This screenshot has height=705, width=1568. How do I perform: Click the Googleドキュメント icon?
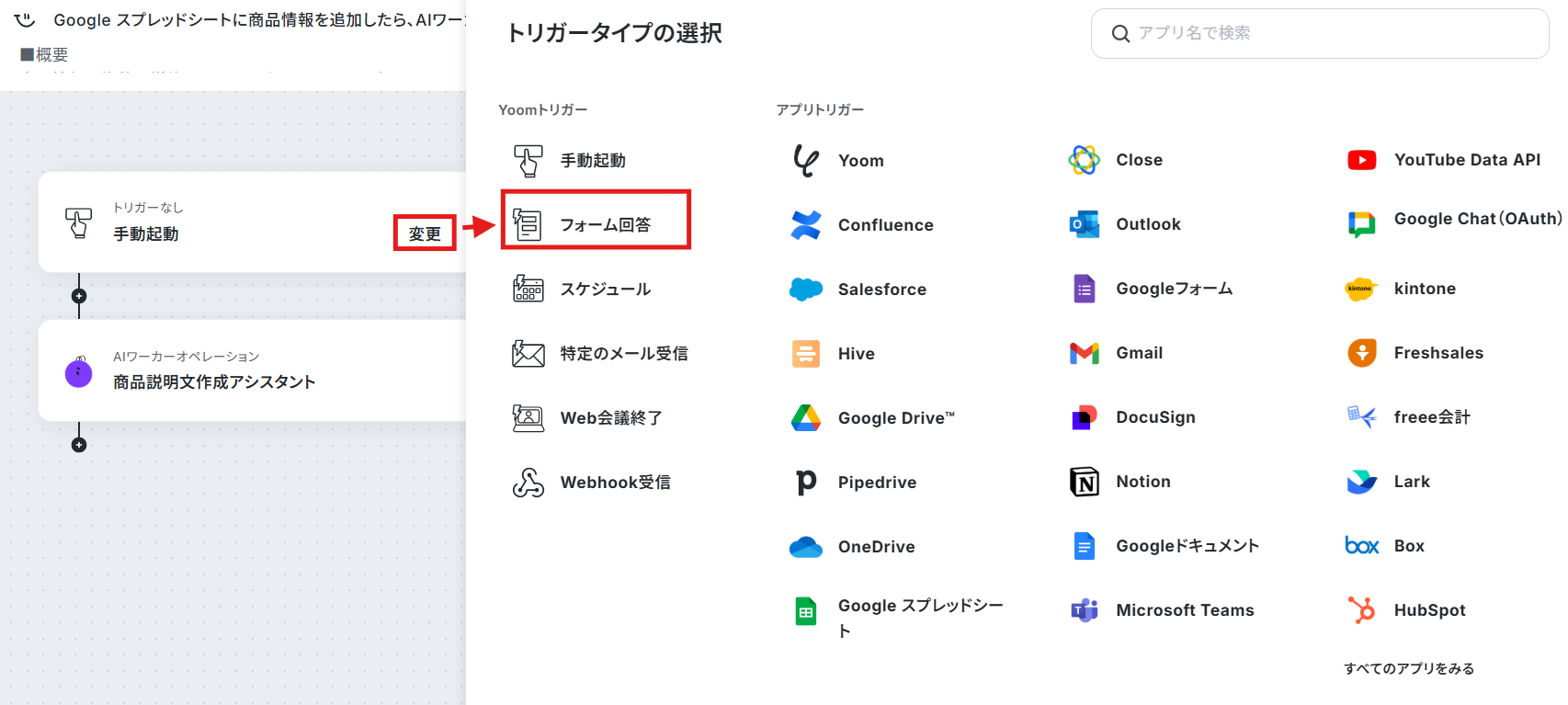click(1085, 546)
